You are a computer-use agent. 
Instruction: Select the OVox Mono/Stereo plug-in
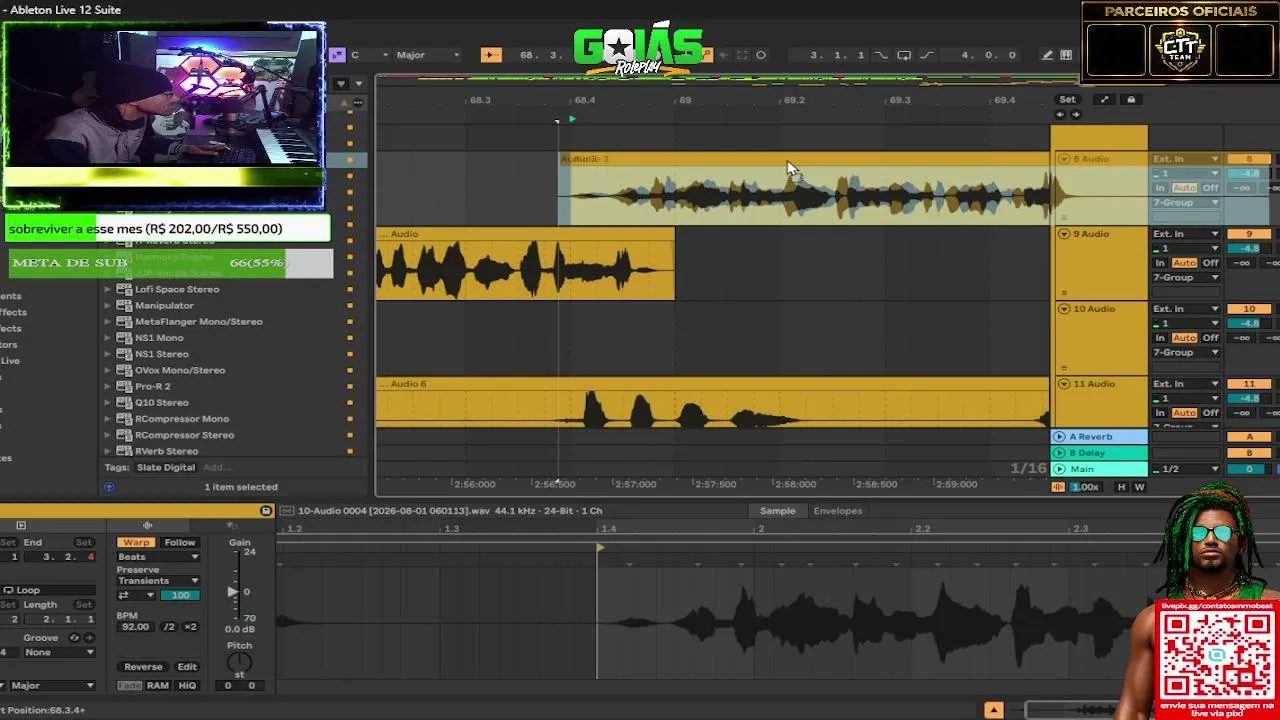pyautogui.click(x=180, y=370)
